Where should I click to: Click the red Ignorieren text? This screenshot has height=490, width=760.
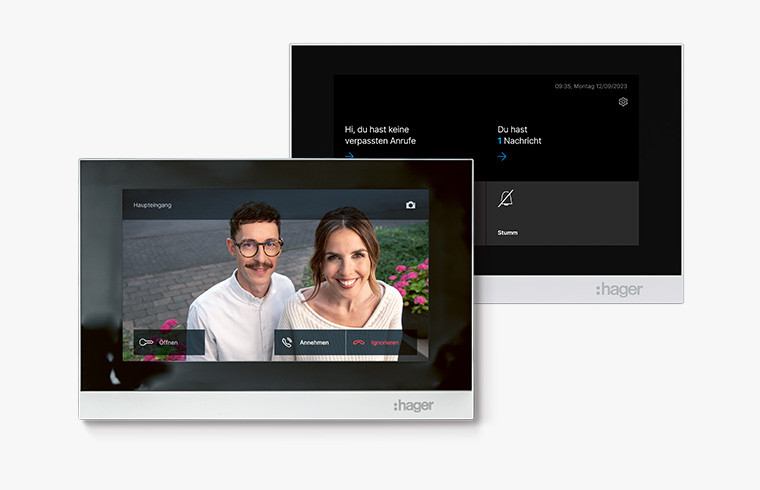(385, 343)
